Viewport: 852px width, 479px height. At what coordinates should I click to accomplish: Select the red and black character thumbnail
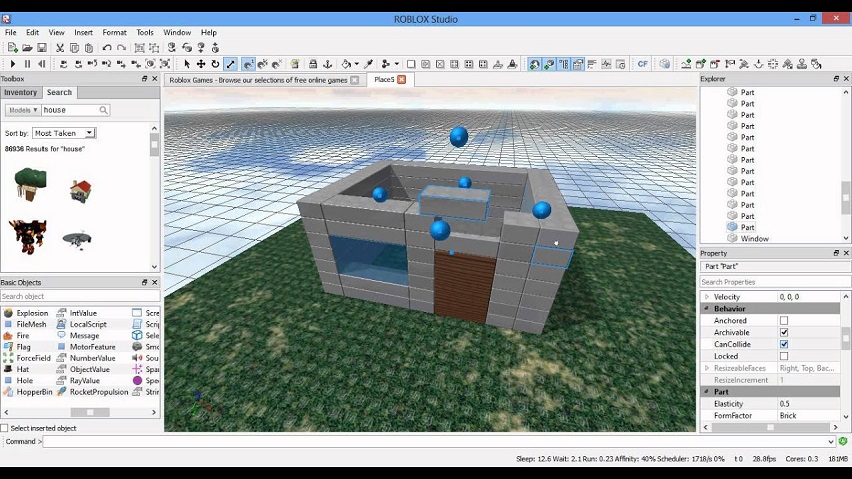pyautogui.click(x=28, y=236)
